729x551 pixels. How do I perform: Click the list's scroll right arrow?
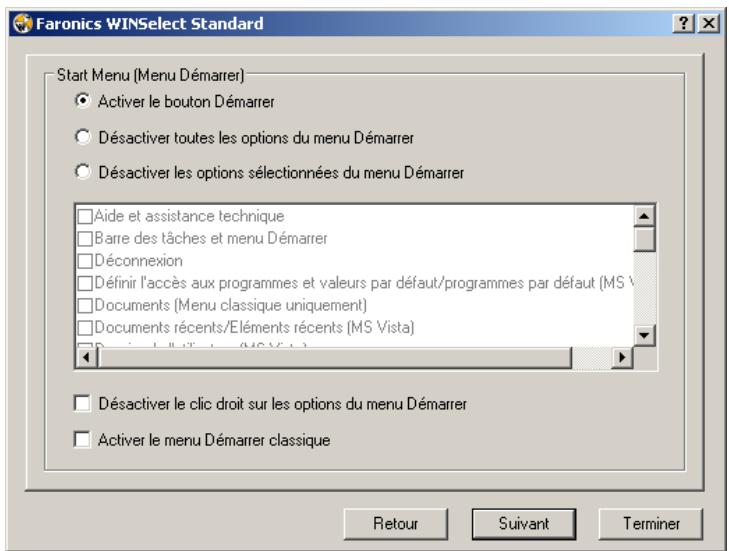(622, 358)
